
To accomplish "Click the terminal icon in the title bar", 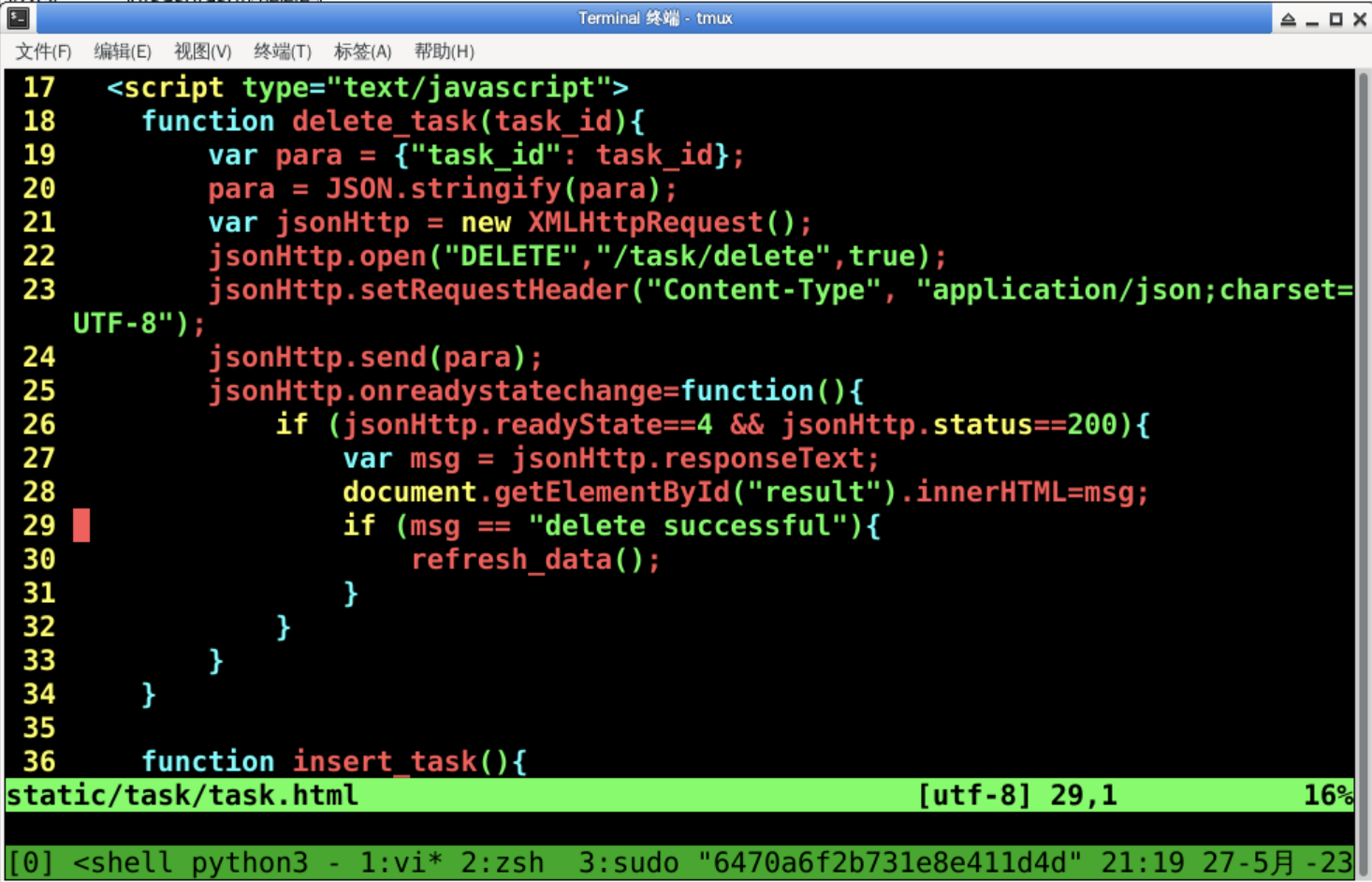I will [x=18, y=17].
